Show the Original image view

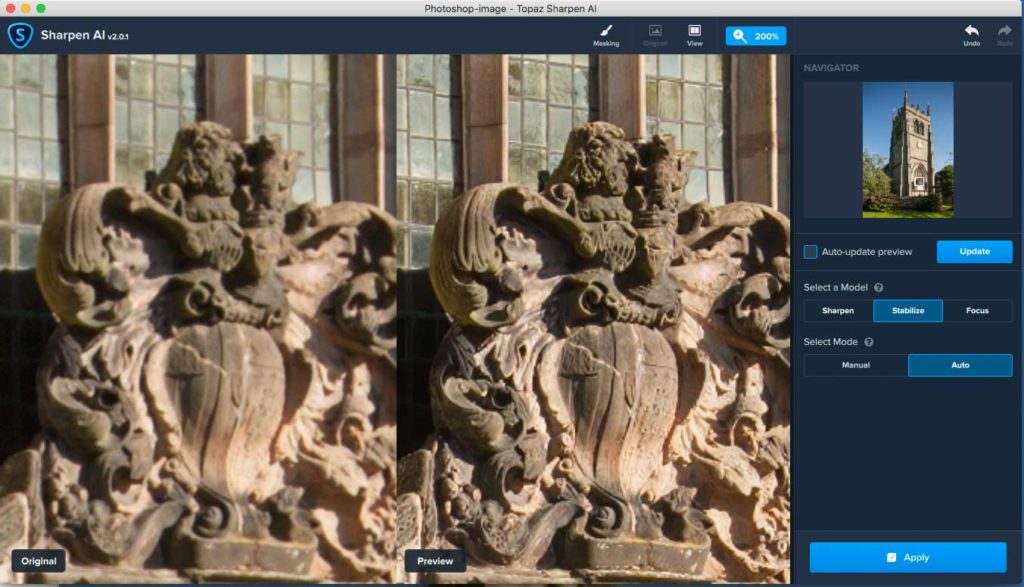(655, 35)
